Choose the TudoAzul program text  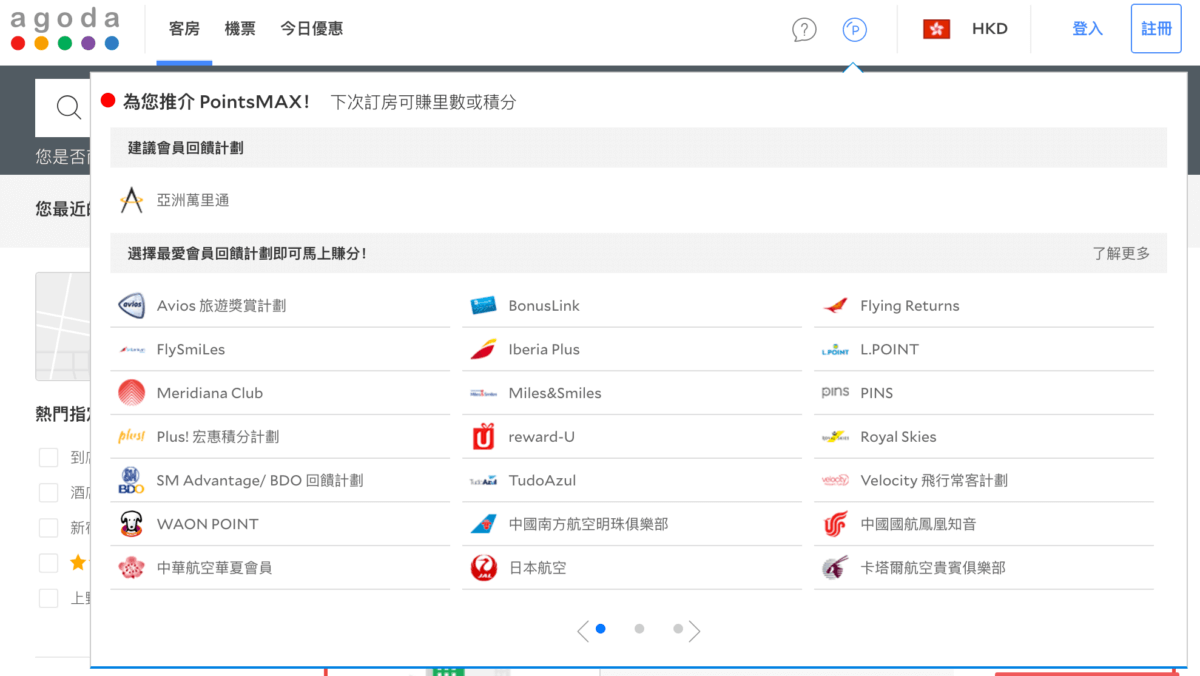(542, 481)
